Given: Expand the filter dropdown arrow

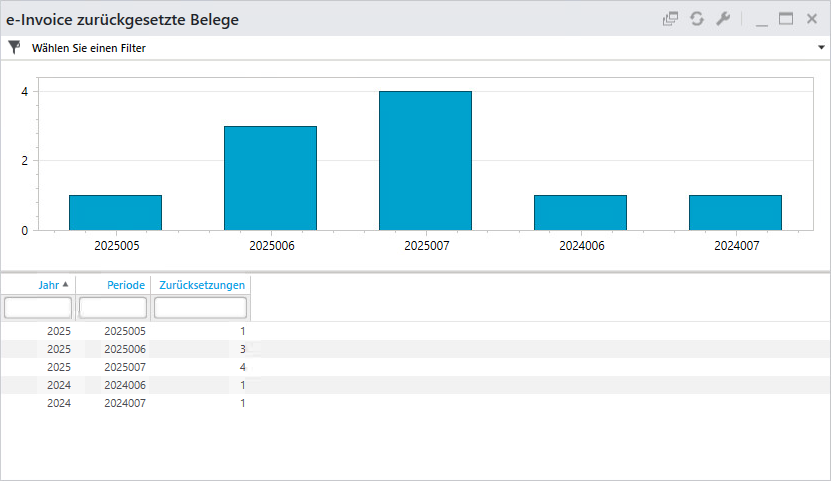Looking at the screenshot, I should [x=820, y=47].
